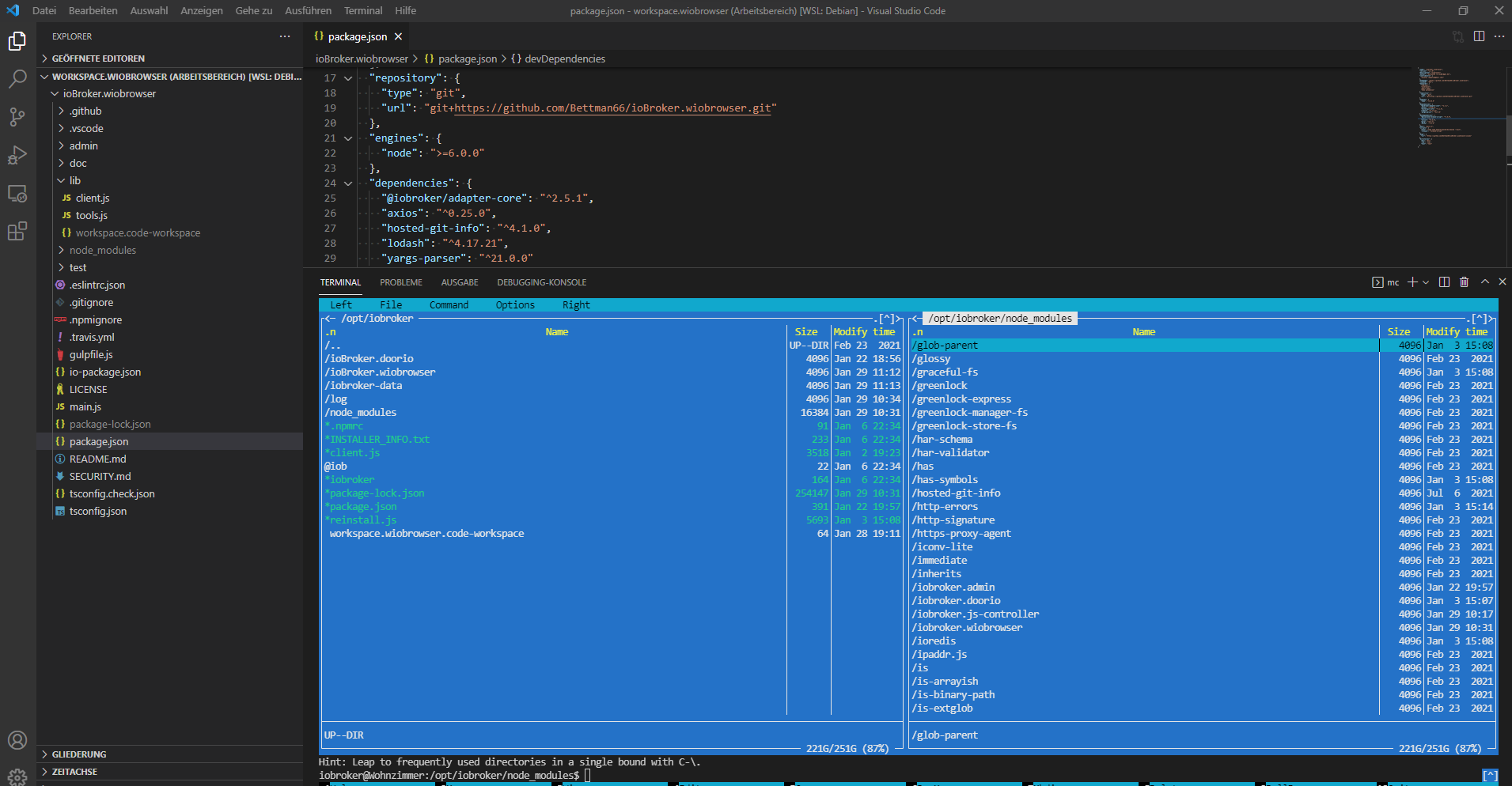This screenshot has width=1512, height=786.
Task: Open gulpfile.js in explorer
Action: (x=170, y=354)
